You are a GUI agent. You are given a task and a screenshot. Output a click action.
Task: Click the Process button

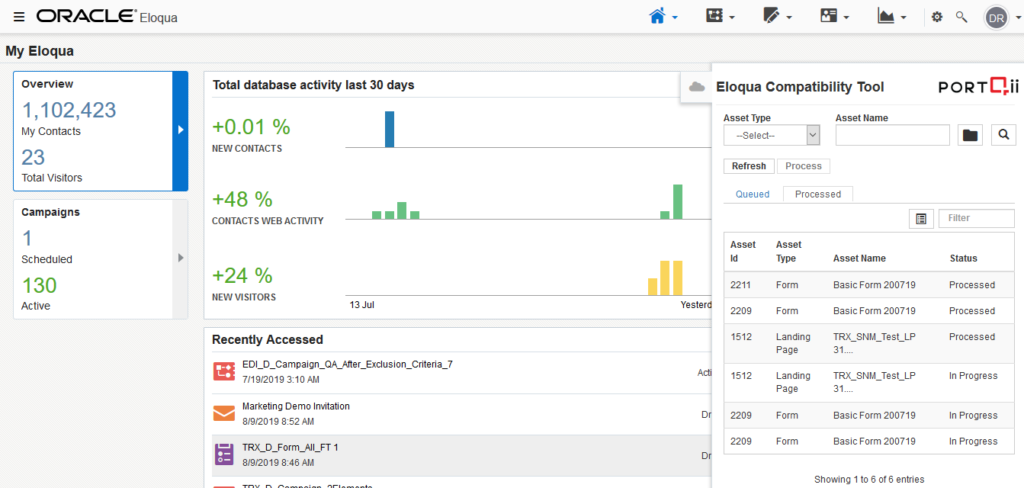click(803, 166)
